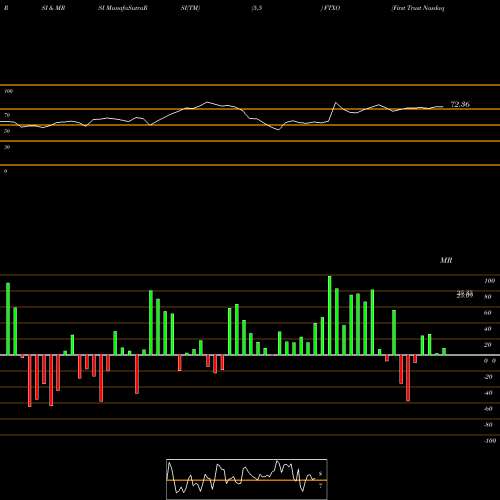Image resolution: width=500 pixels, height=500 pixels.
Task: Click the '100' label on RSI axis
Action: tap(9, 91)
